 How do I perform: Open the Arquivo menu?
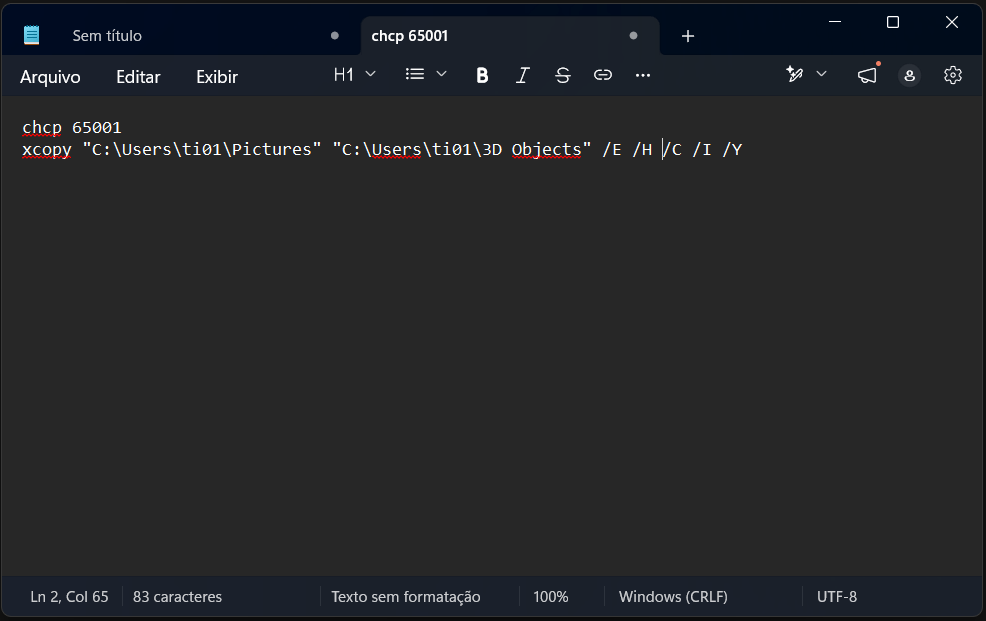50,77
